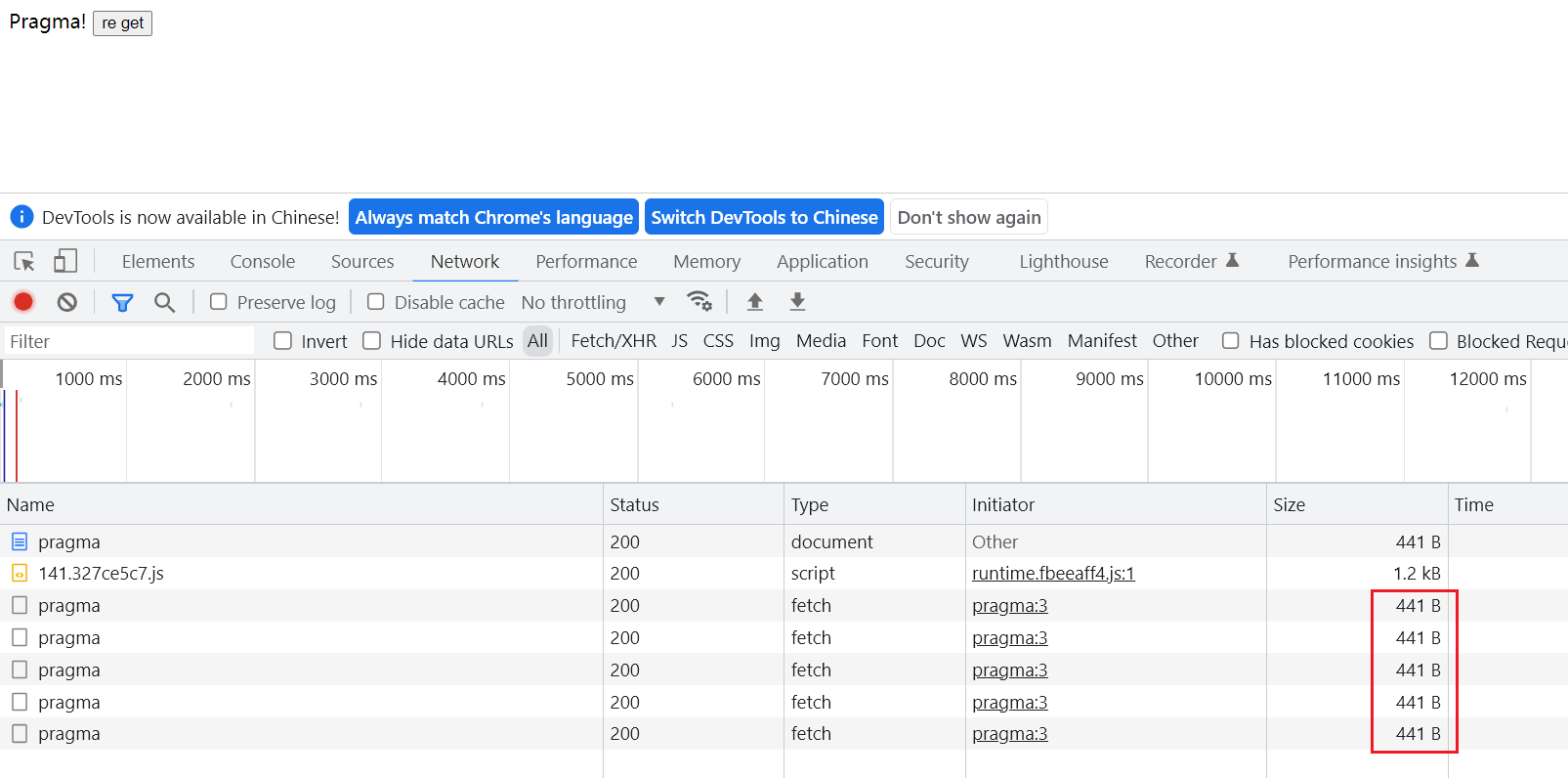Select the inspect element picker icon
The image size is (1568, 778).
click(x=24, y=261)
